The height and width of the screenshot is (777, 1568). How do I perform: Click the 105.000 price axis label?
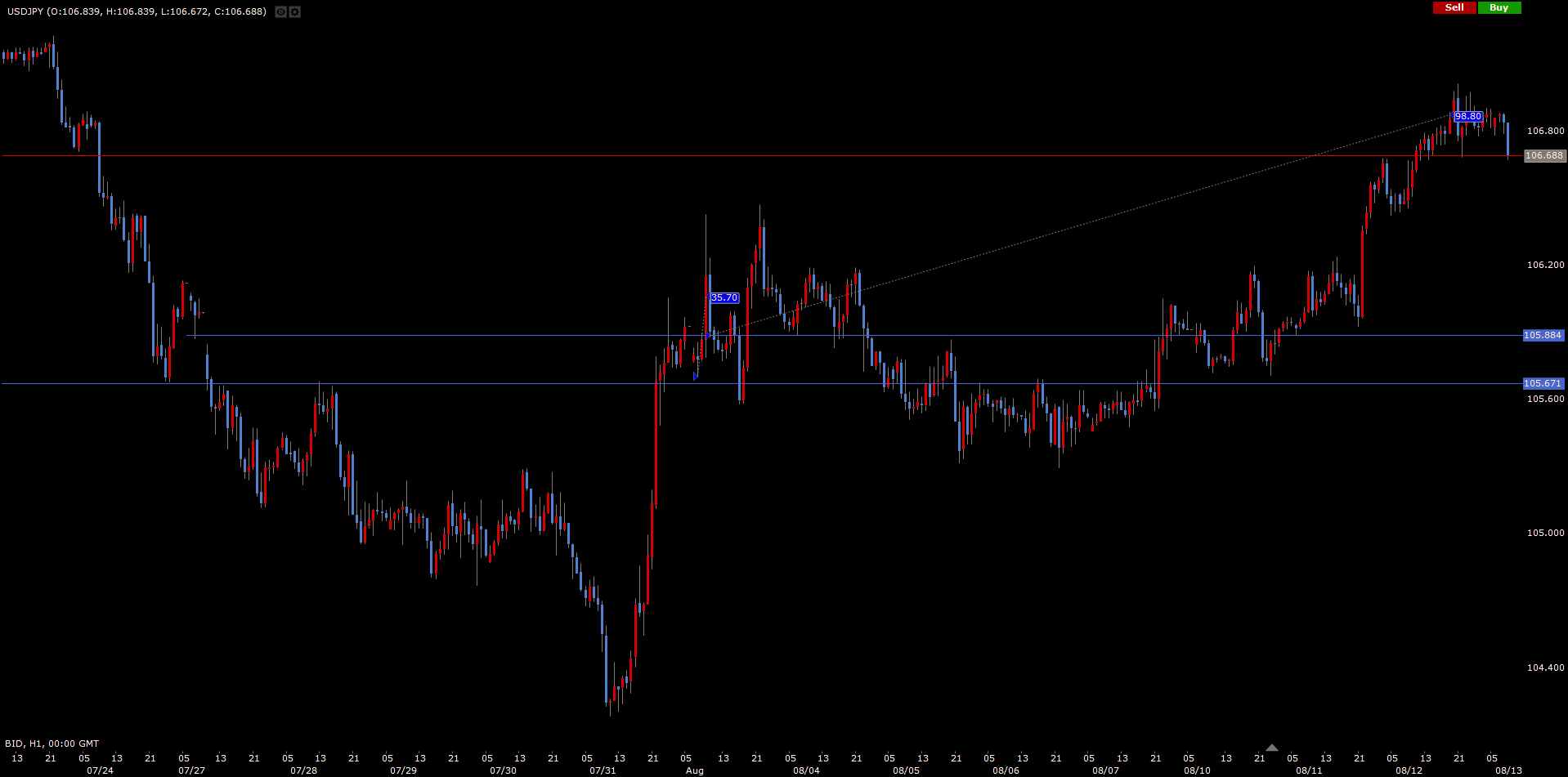[1545, 533]
